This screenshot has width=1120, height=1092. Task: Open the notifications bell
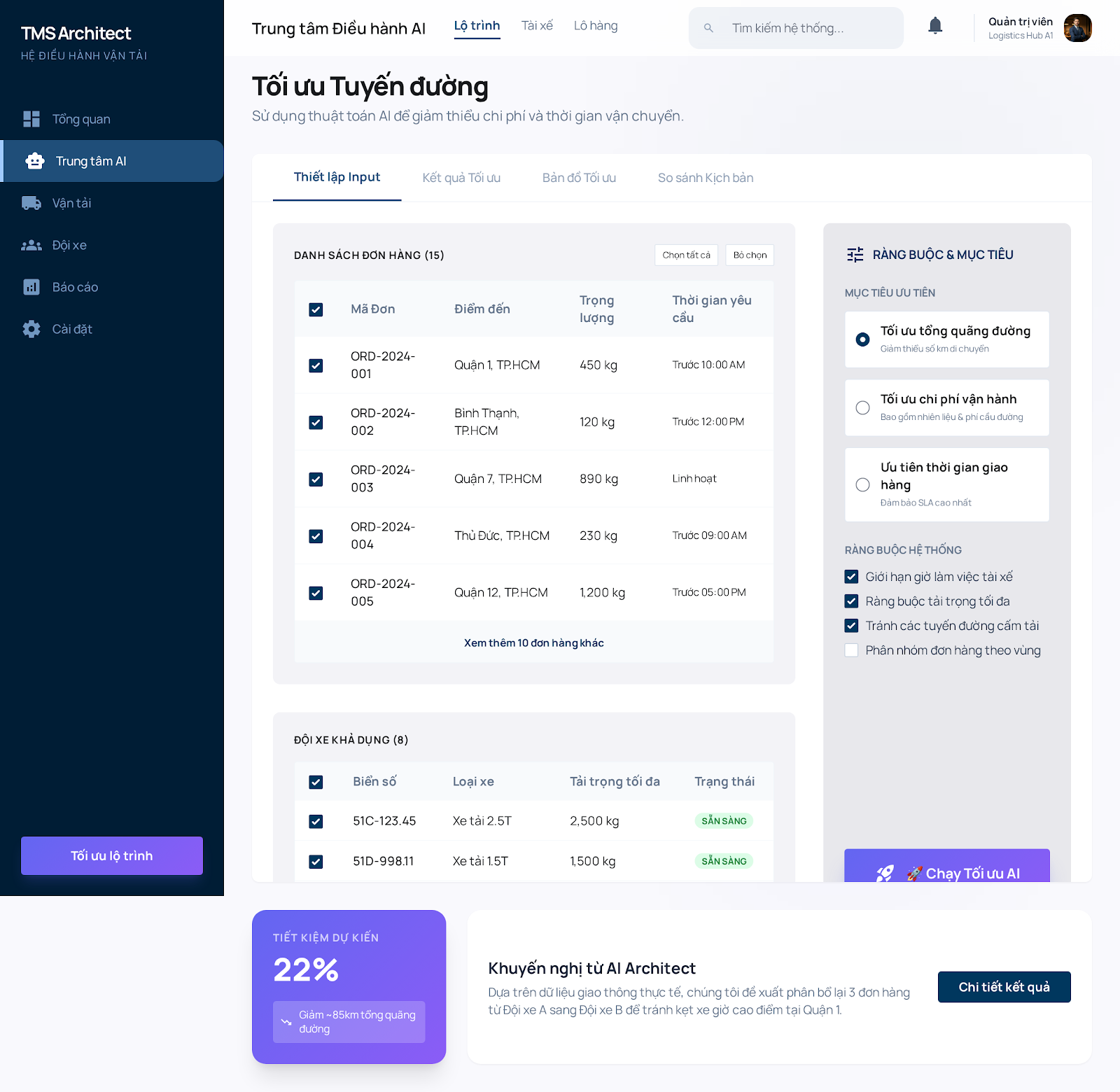[x=935, y=26]
